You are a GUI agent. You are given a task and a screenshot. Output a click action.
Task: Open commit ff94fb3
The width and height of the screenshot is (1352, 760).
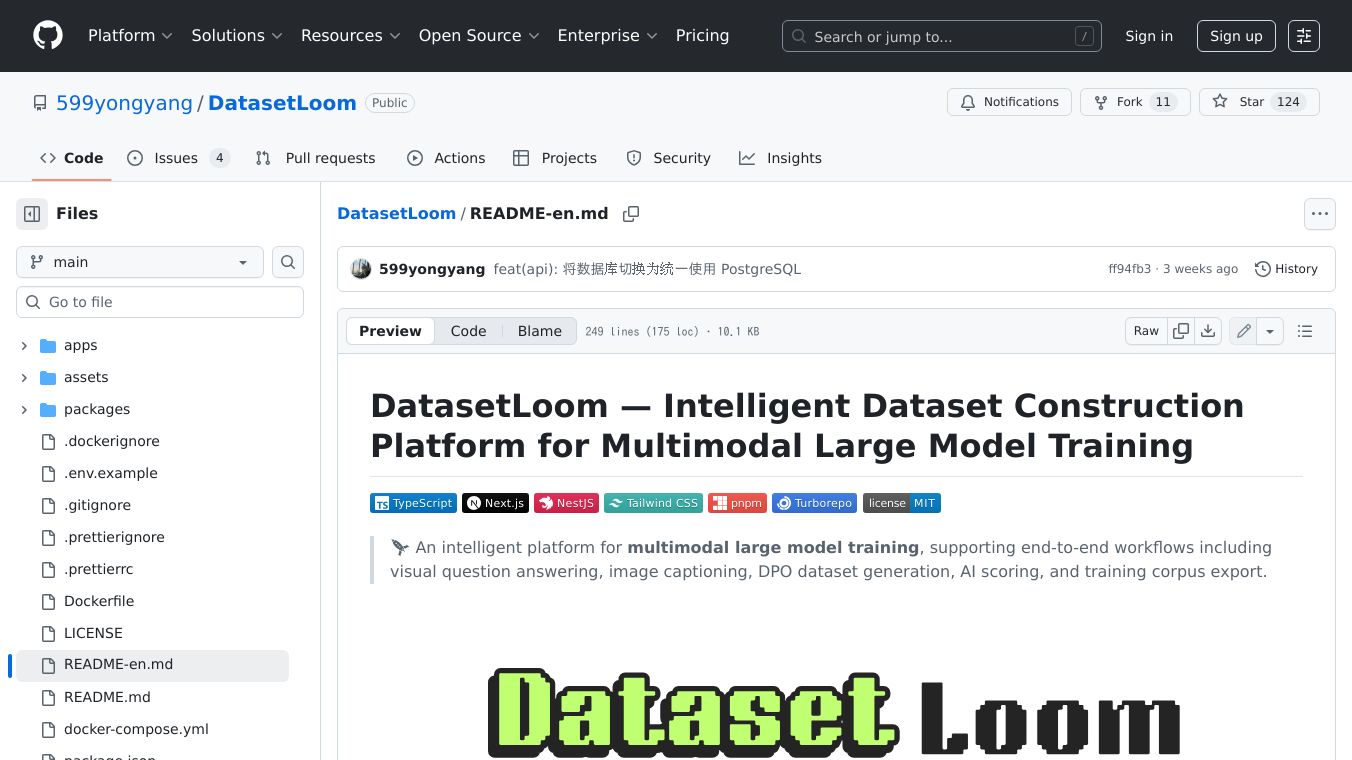pos(1129,269)
